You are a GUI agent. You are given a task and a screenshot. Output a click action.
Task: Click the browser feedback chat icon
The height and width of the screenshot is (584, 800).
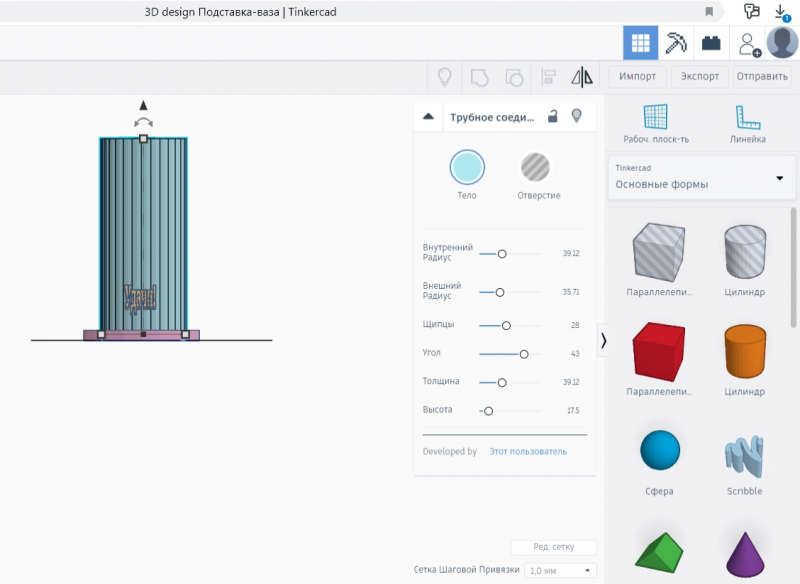(752, 11)
